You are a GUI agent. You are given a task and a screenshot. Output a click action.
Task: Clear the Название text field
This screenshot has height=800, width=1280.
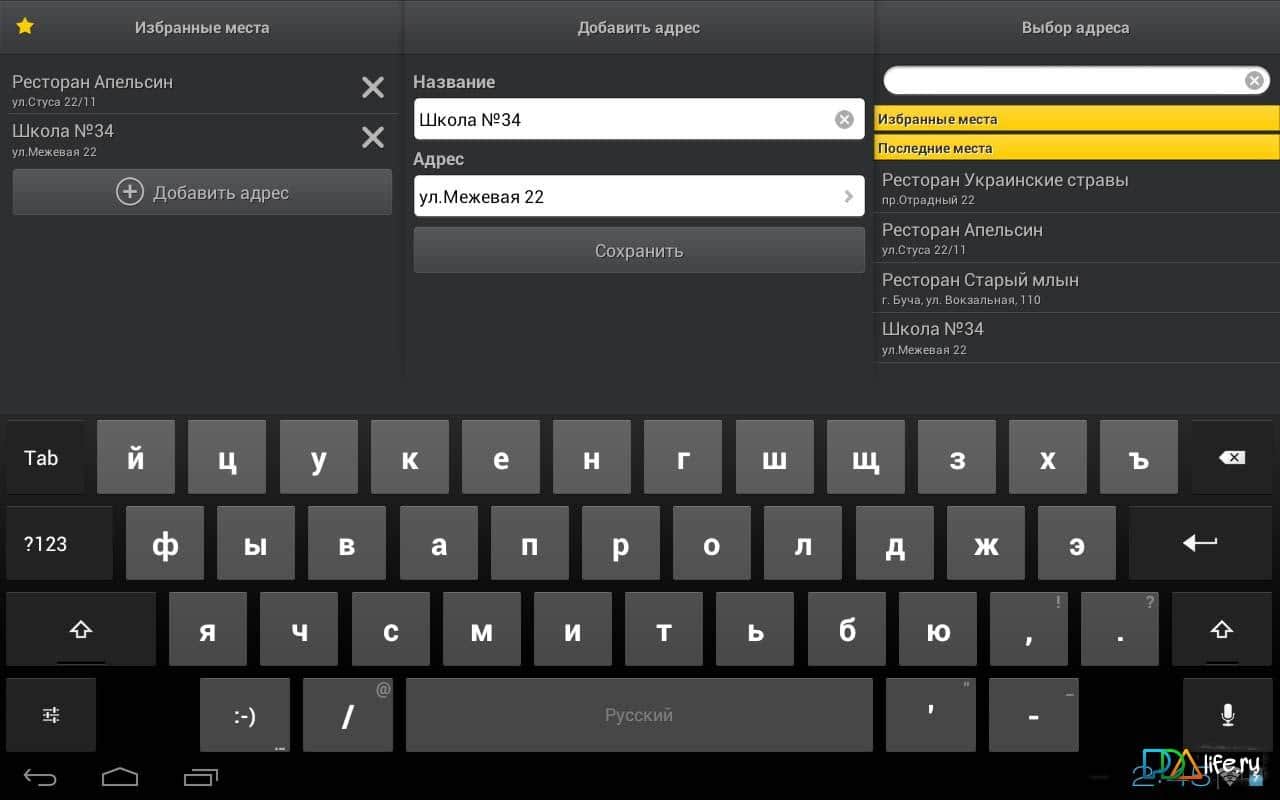pyautogui.click(x=844, y=120)
